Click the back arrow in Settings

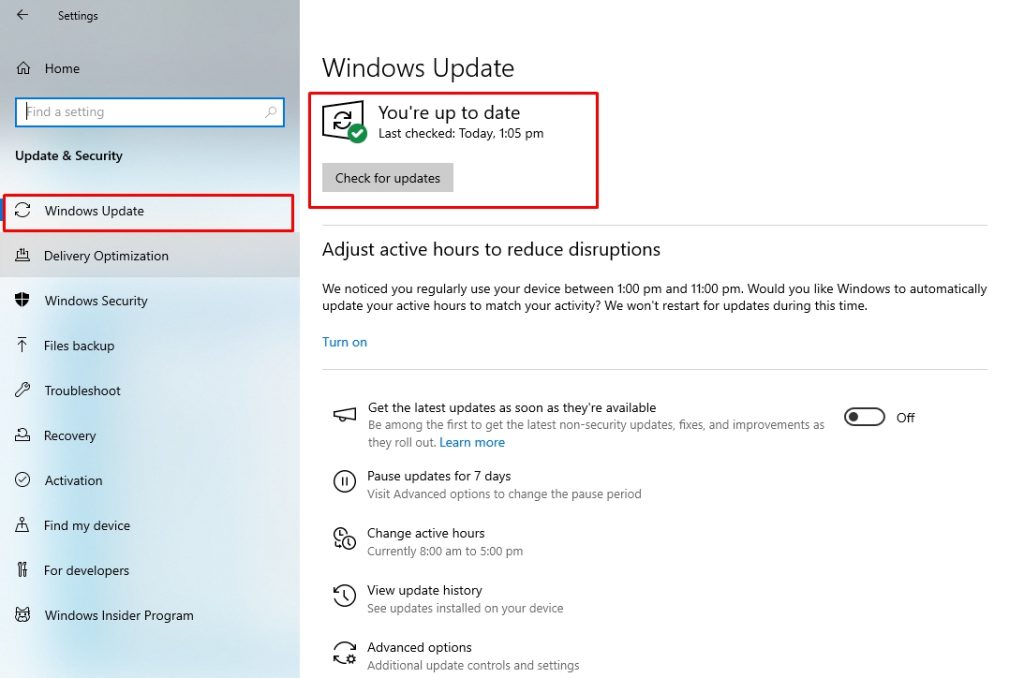23,14
